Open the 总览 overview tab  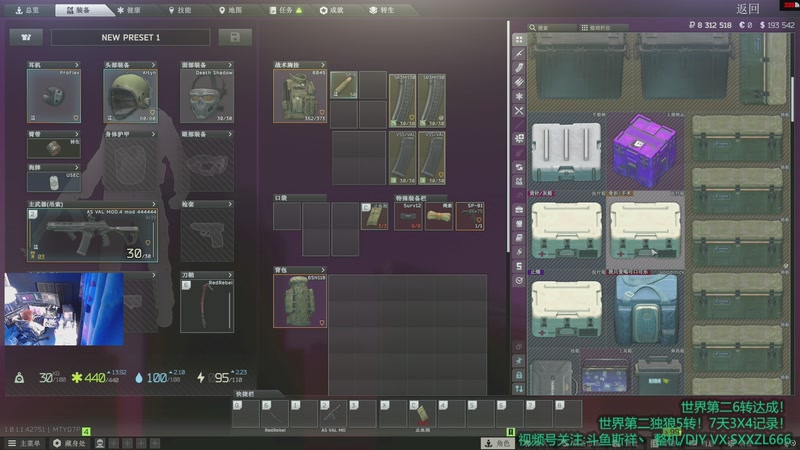click(27, 10)
